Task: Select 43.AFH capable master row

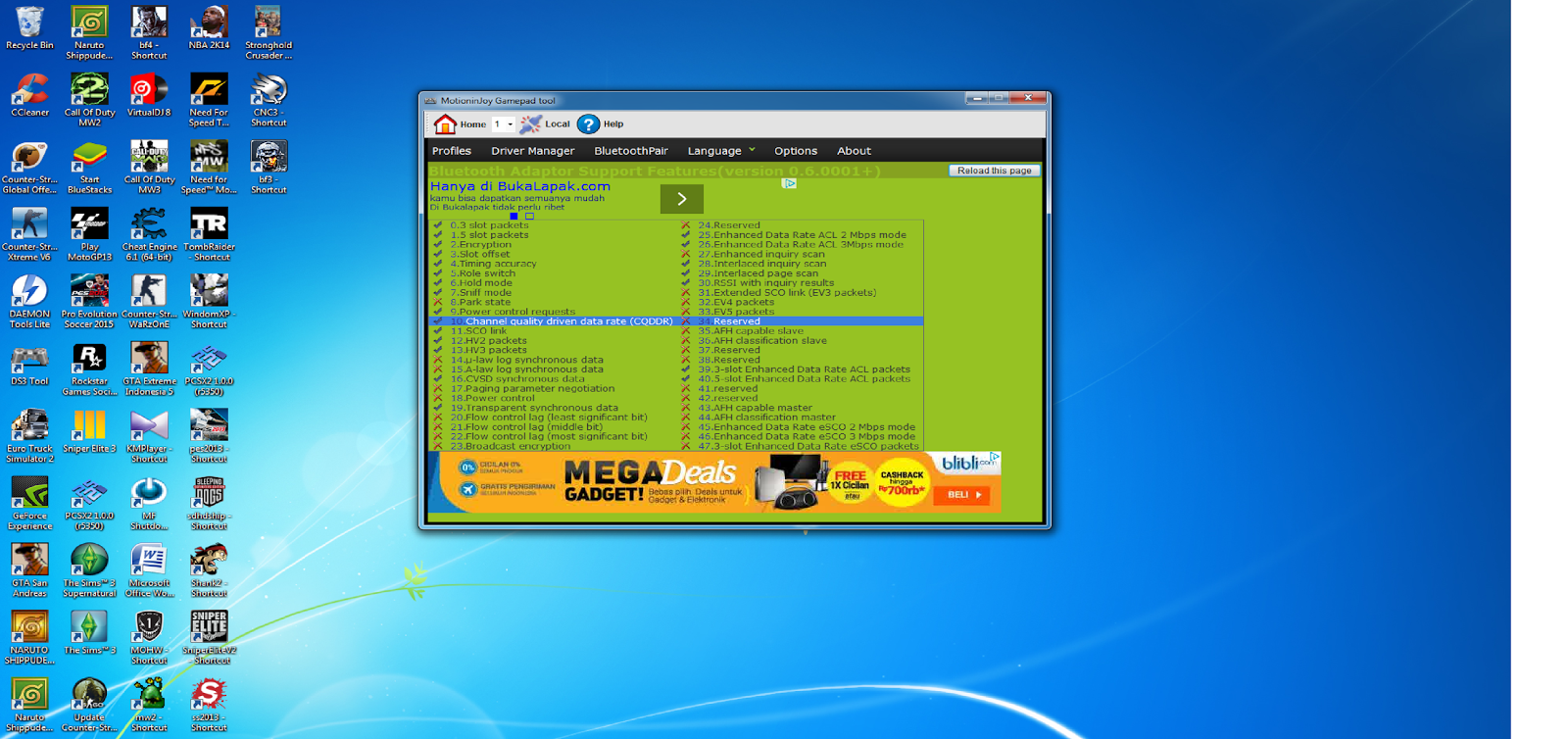Action: (801, 408)
